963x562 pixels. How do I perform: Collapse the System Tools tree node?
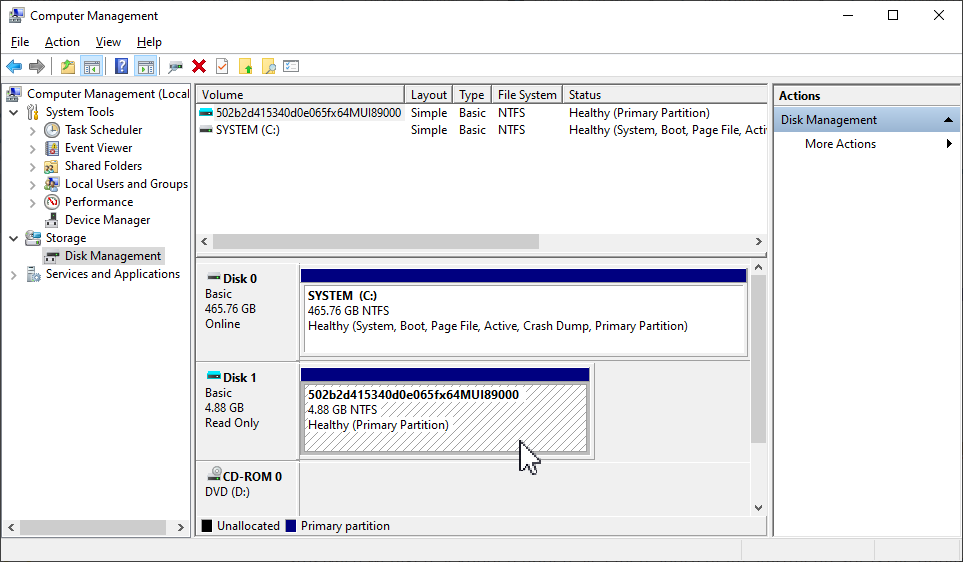coord(14,112)
